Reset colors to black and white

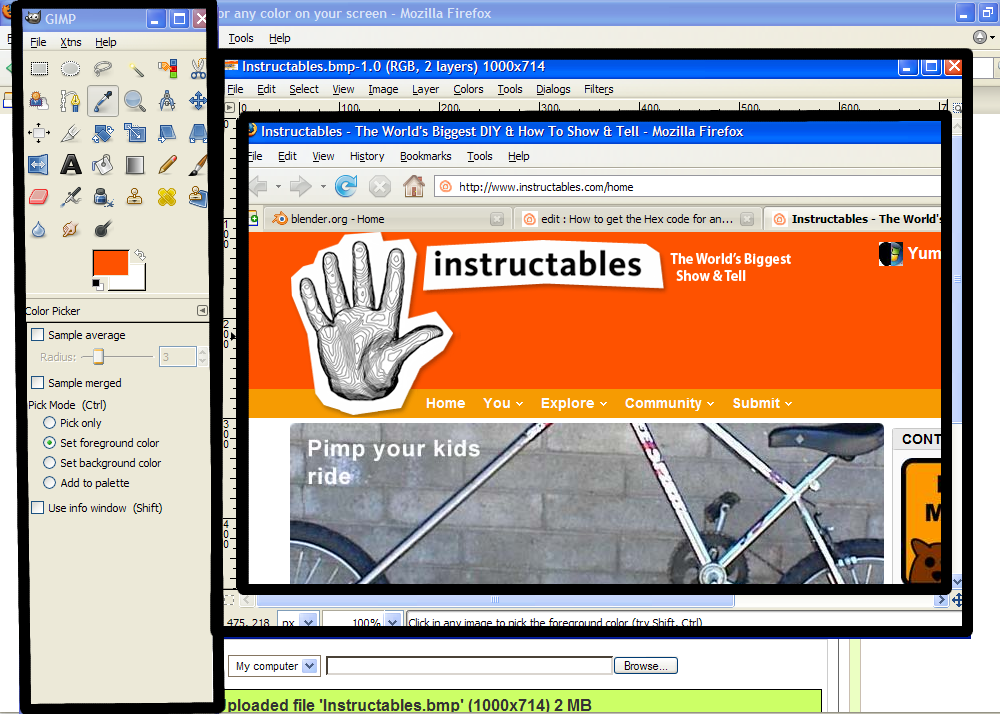98,285
